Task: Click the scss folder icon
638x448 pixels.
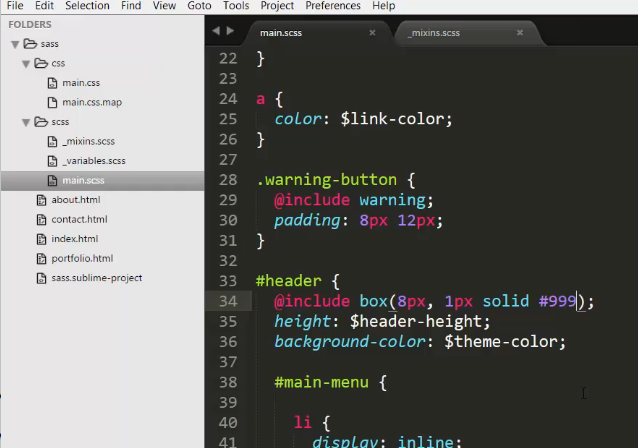Action: click(x=41, y=121)
